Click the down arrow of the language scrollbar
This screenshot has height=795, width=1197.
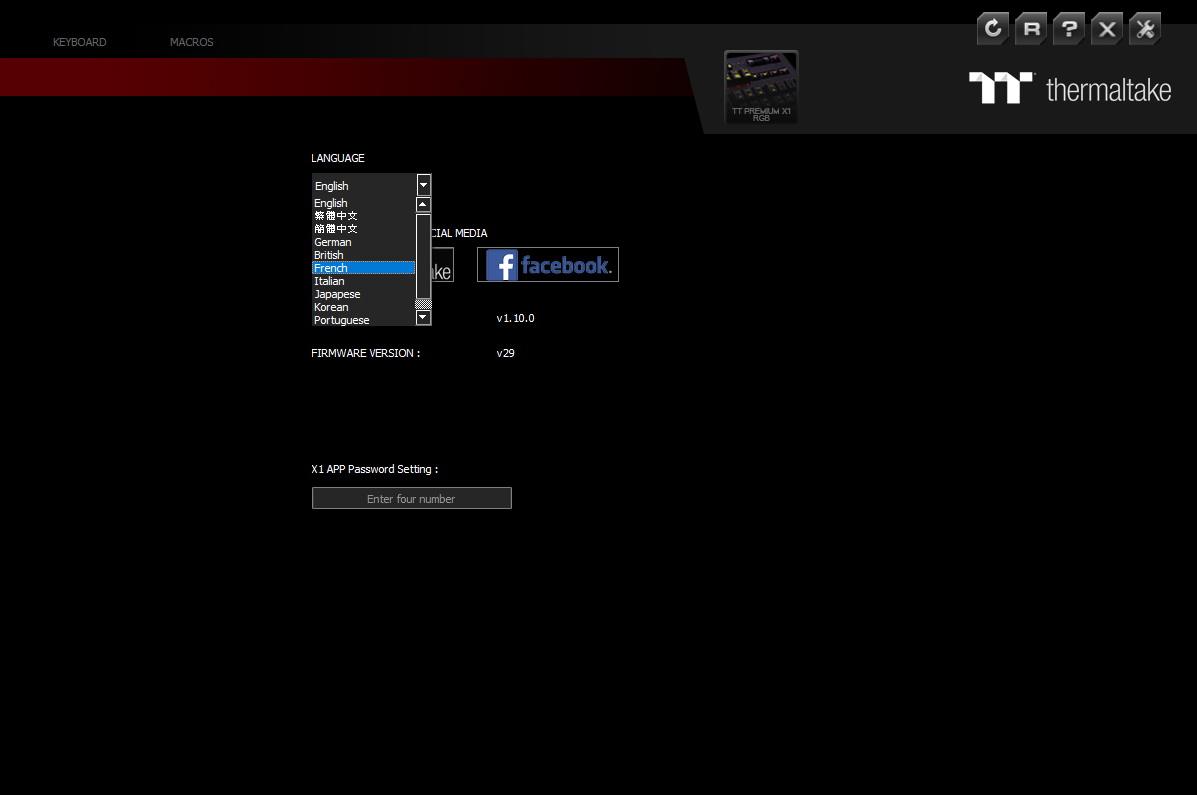tap(422, 318)
